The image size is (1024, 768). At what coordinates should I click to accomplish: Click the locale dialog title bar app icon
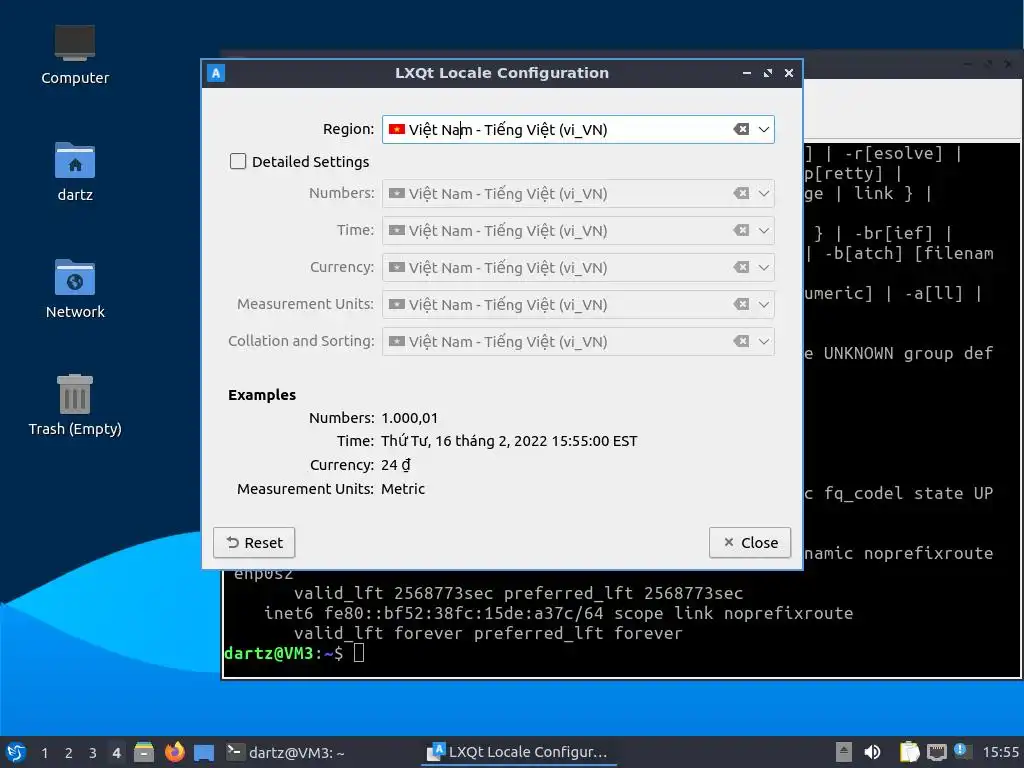[216, 73]
